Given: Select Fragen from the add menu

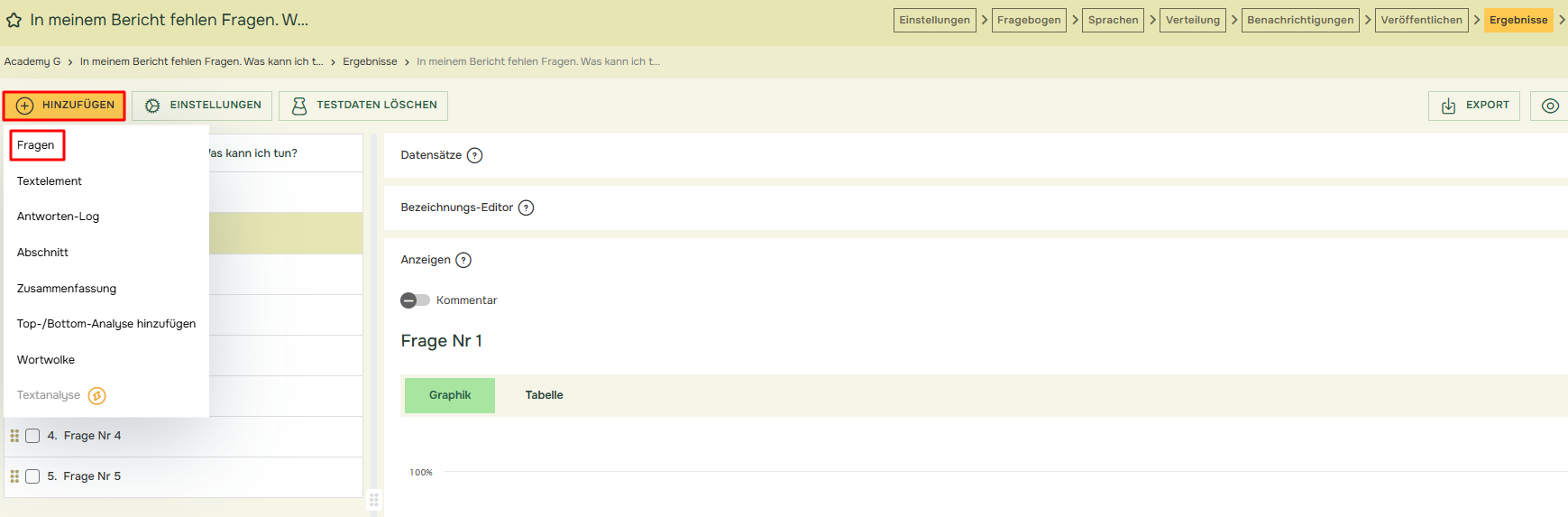Looking at the screenshot, I should pos(36,145).
